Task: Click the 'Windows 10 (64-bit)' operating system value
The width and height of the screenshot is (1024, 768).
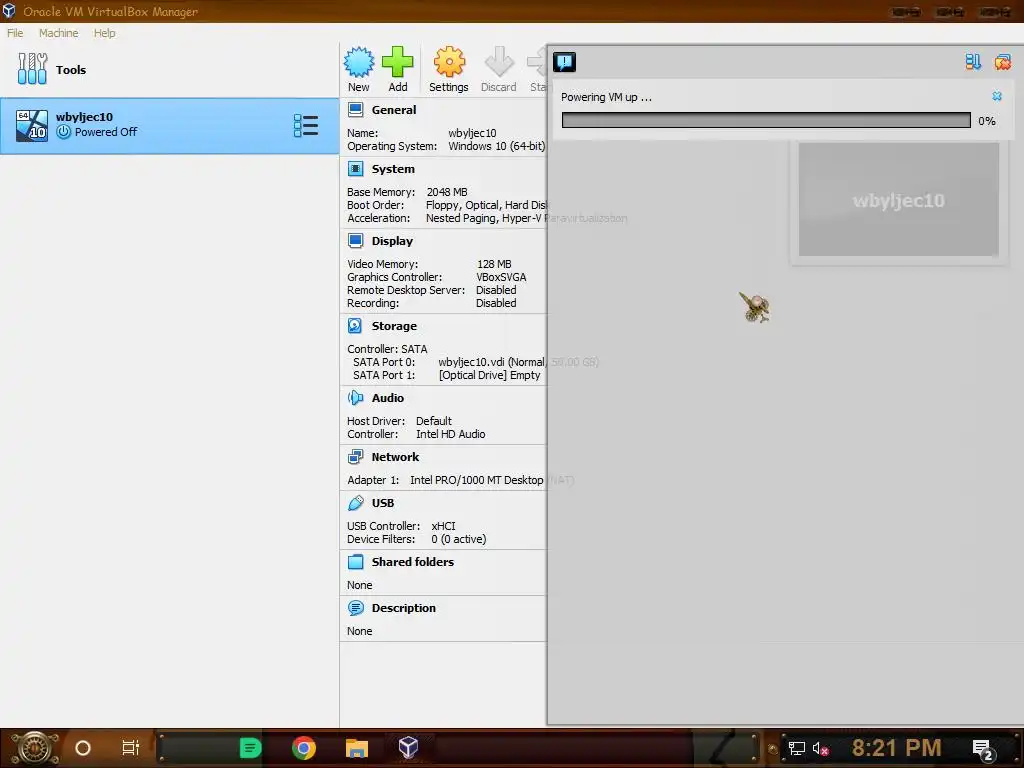Action: click(496, 146)
